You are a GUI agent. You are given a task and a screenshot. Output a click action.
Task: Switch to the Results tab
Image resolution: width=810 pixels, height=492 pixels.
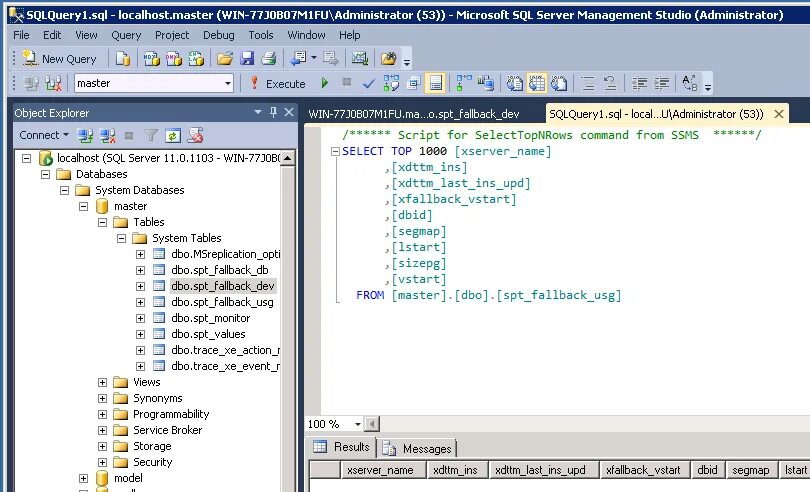(x=341, y=447)
